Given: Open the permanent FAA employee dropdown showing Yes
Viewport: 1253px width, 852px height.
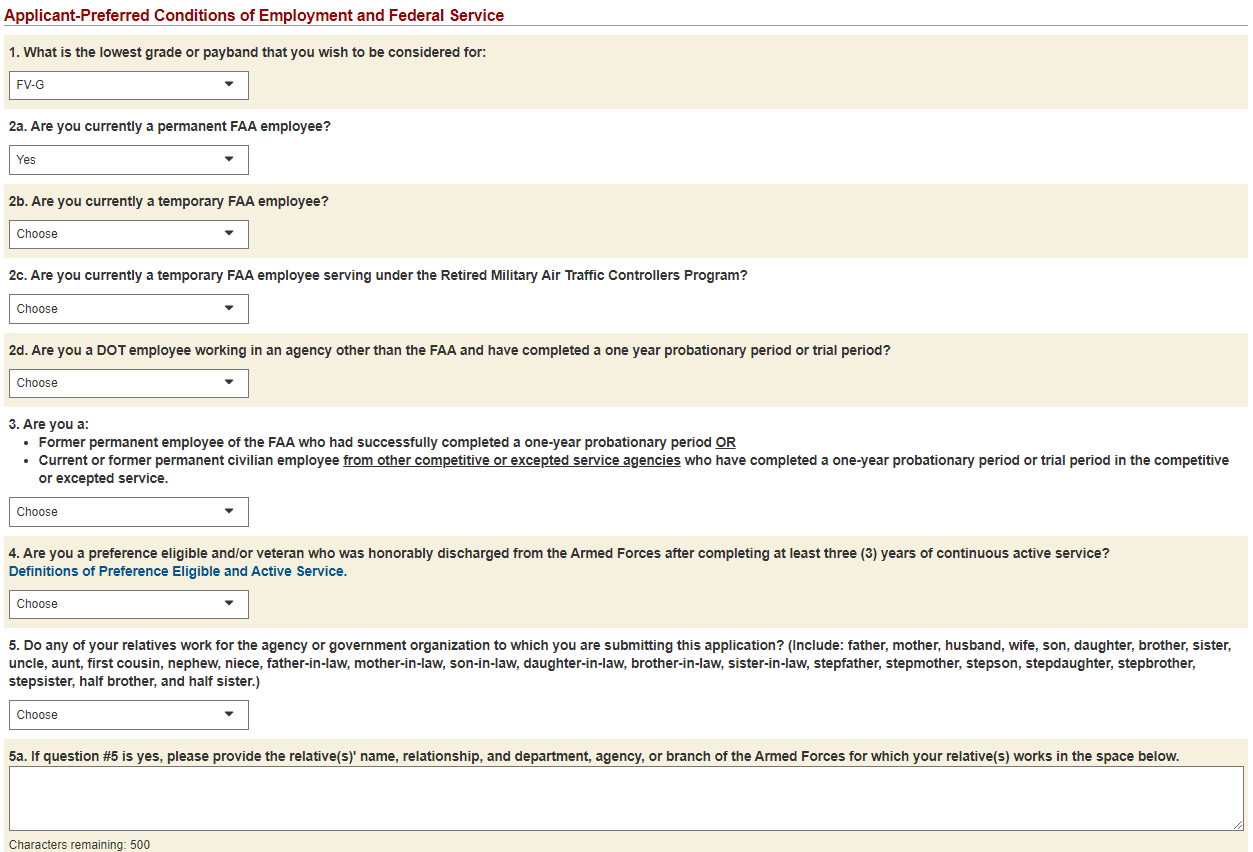Looking at the screenshot, I should (x=128, y=160).
